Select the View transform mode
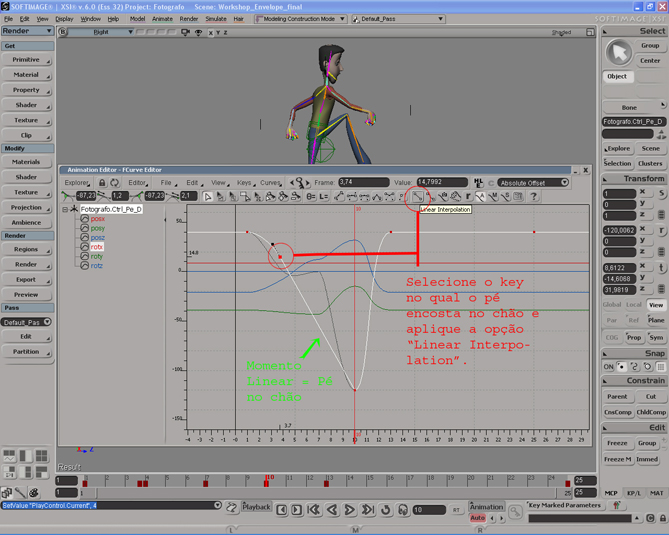 (655, 305)
